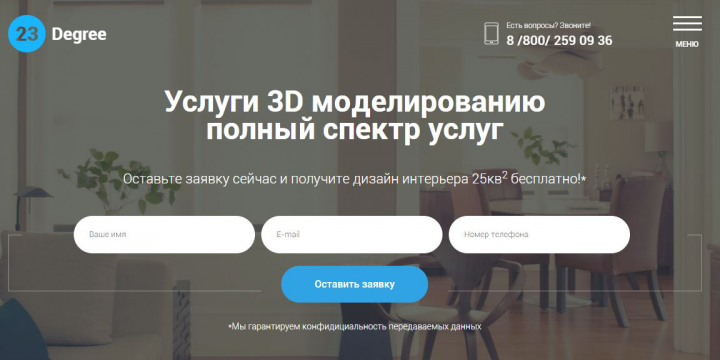
Task: Click the Оставить заявку button
Action: tap(354, 284)
